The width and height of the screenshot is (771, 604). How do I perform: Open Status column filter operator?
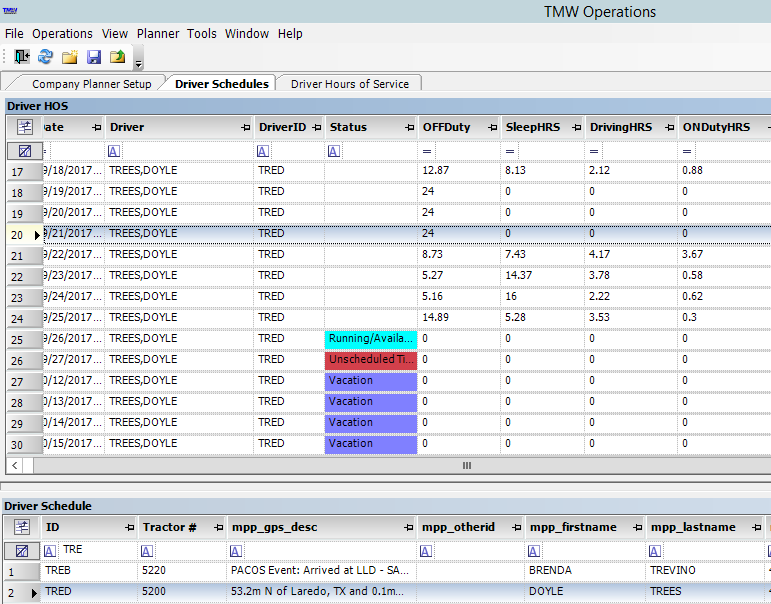(x=334, y=151)
